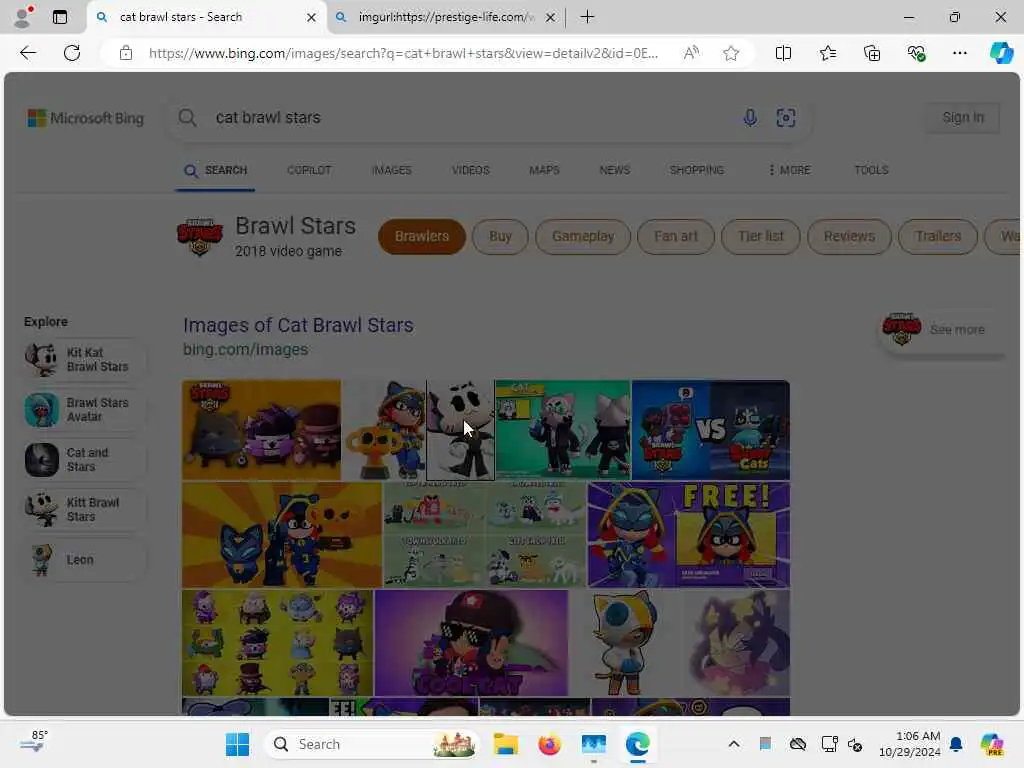Screen dimensions: 1024x768
Task: Click the Sign in button
Action: 963,118
